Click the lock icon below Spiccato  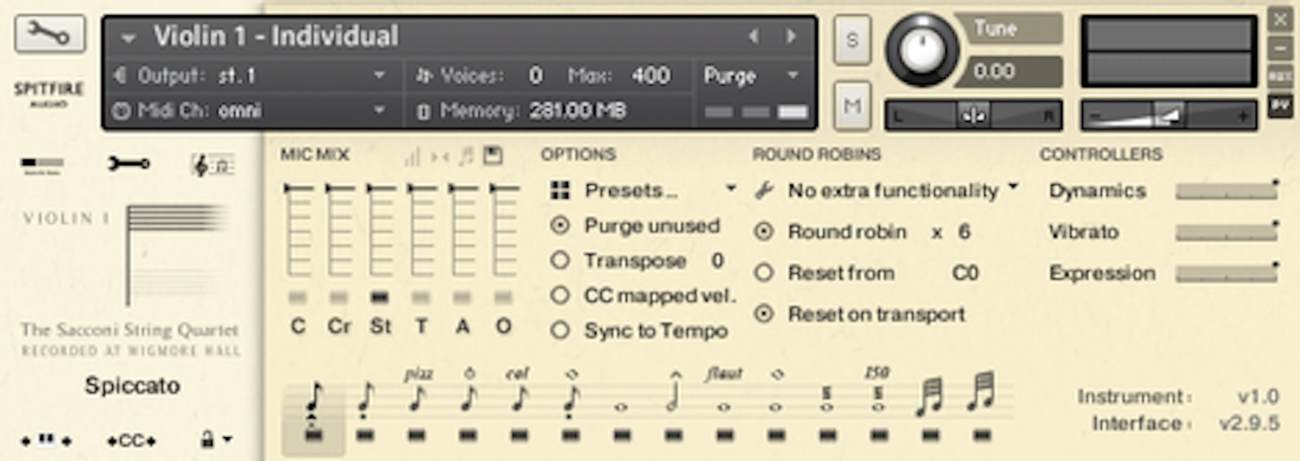(216, 439)
